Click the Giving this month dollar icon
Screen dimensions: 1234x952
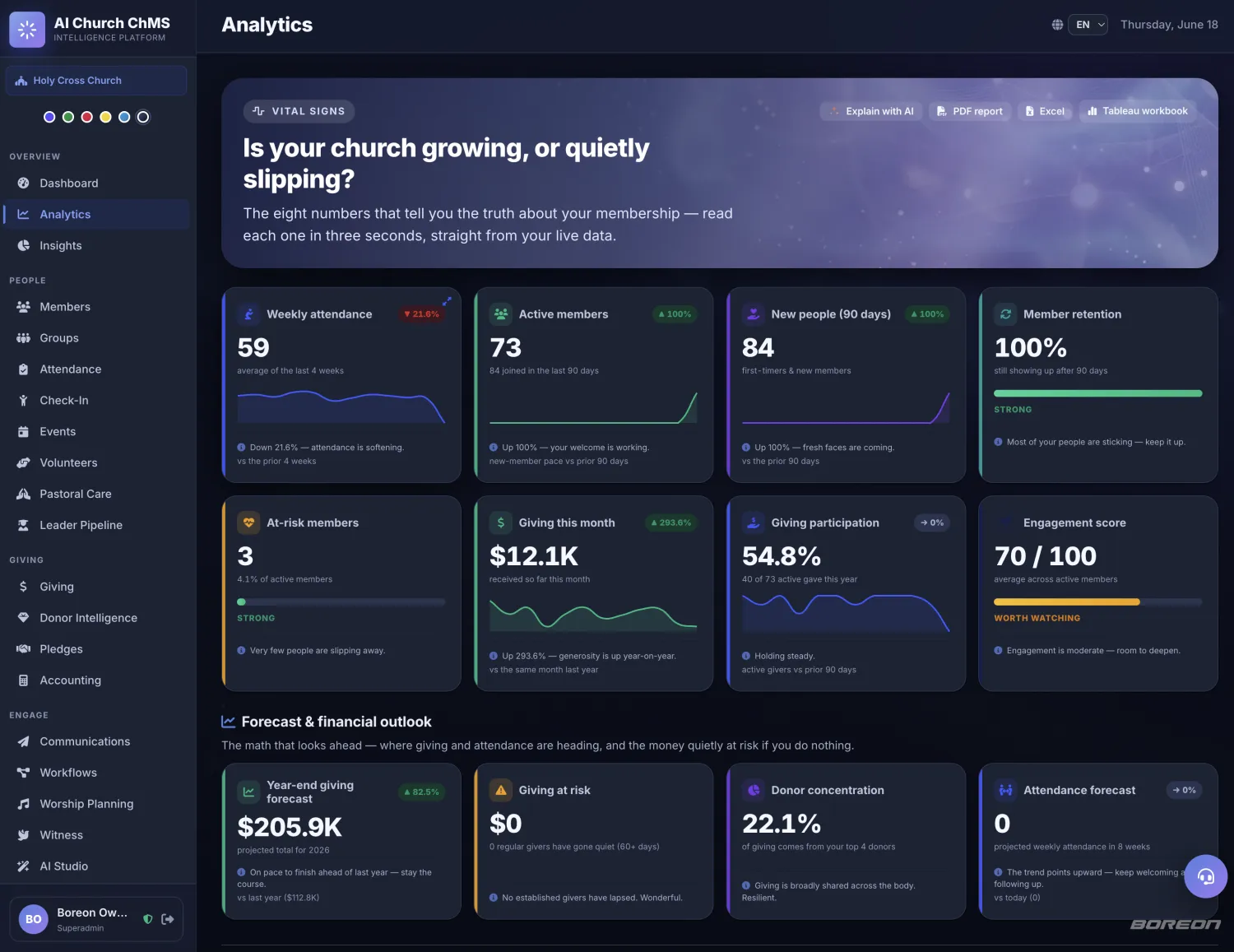(500, 522)
